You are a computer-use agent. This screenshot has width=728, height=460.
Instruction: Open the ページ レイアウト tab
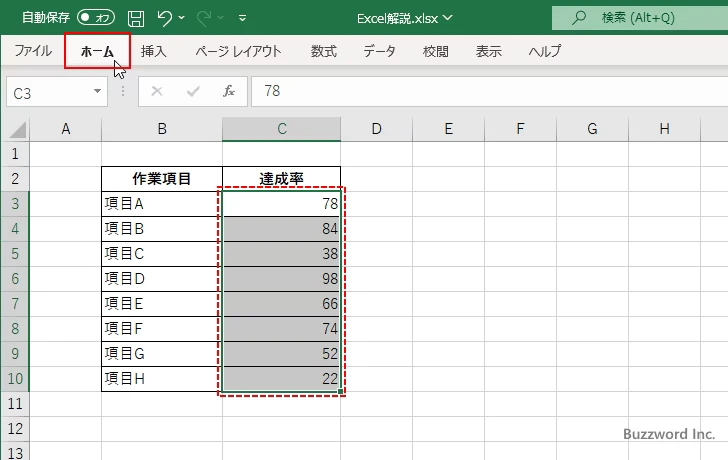pyautogui.click(x=238, y=51)
